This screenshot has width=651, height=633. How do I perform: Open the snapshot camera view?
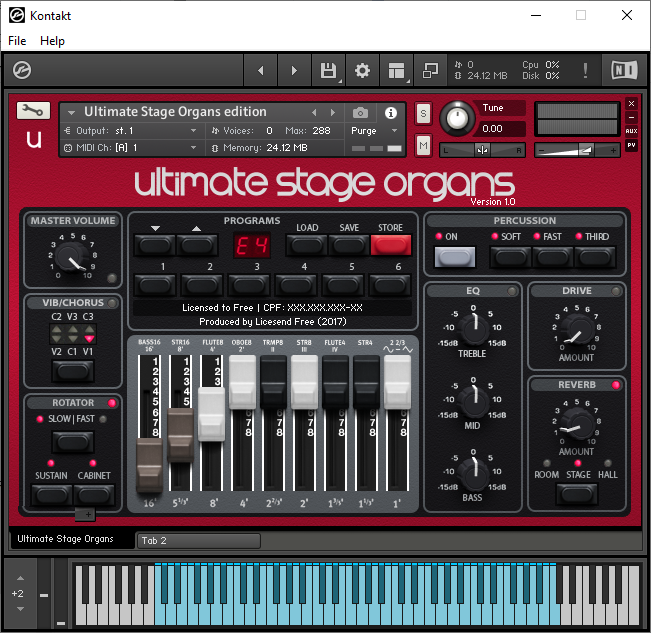coord(360,113)
